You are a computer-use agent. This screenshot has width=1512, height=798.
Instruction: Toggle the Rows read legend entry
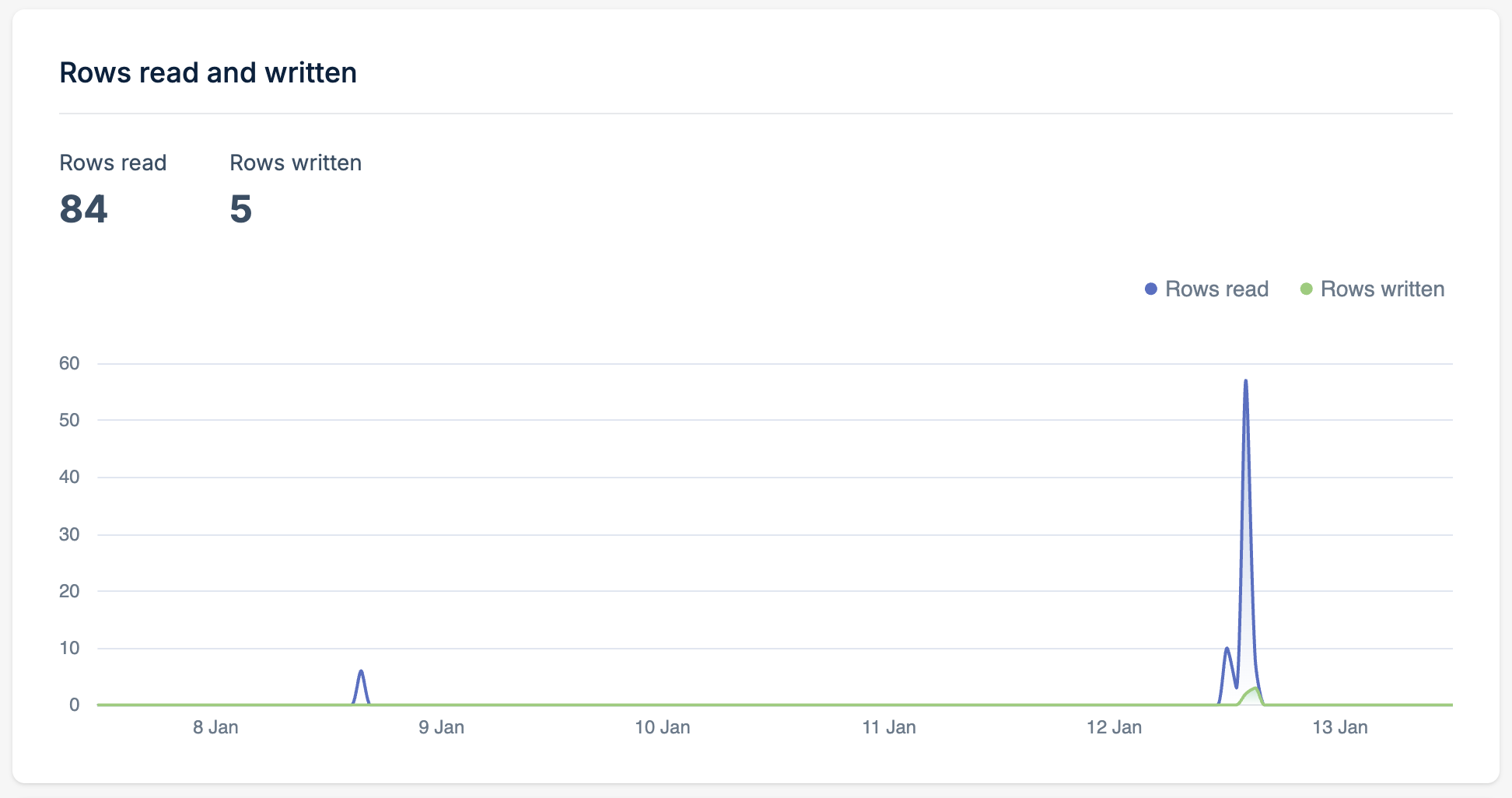coord(1206,289)
